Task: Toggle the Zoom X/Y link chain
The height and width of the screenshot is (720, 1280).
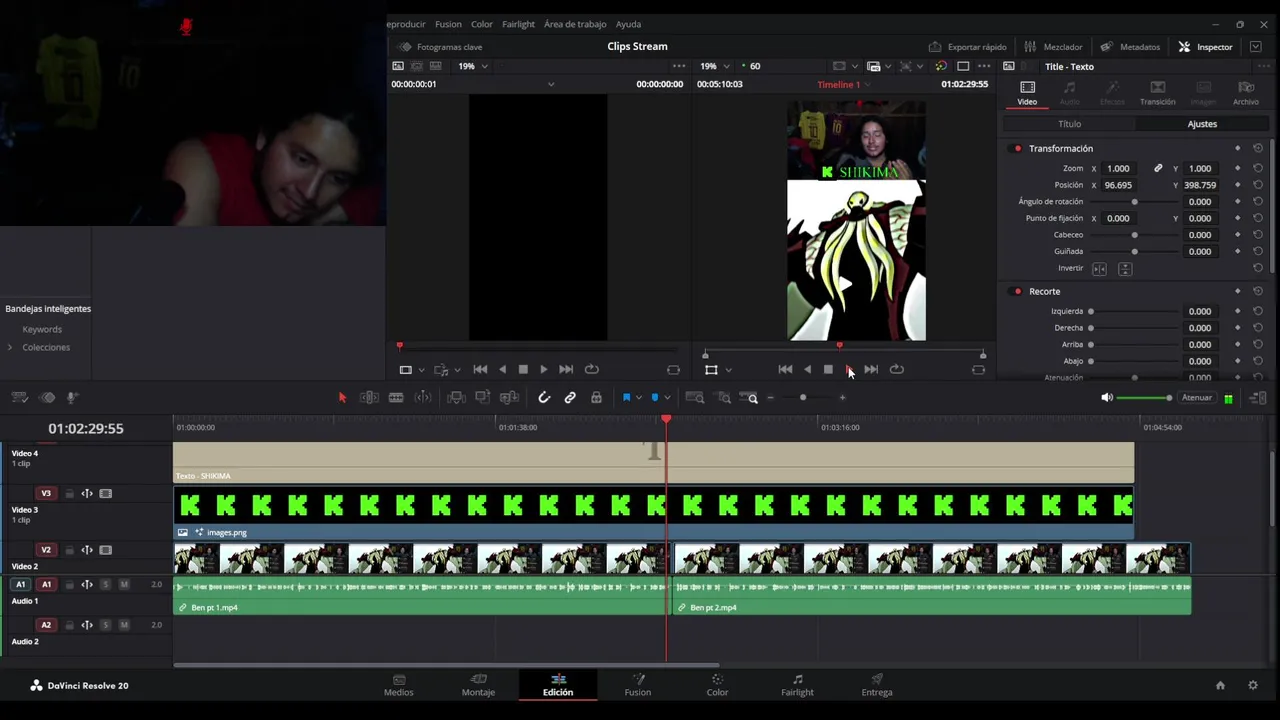Action: coord(1158,169)
